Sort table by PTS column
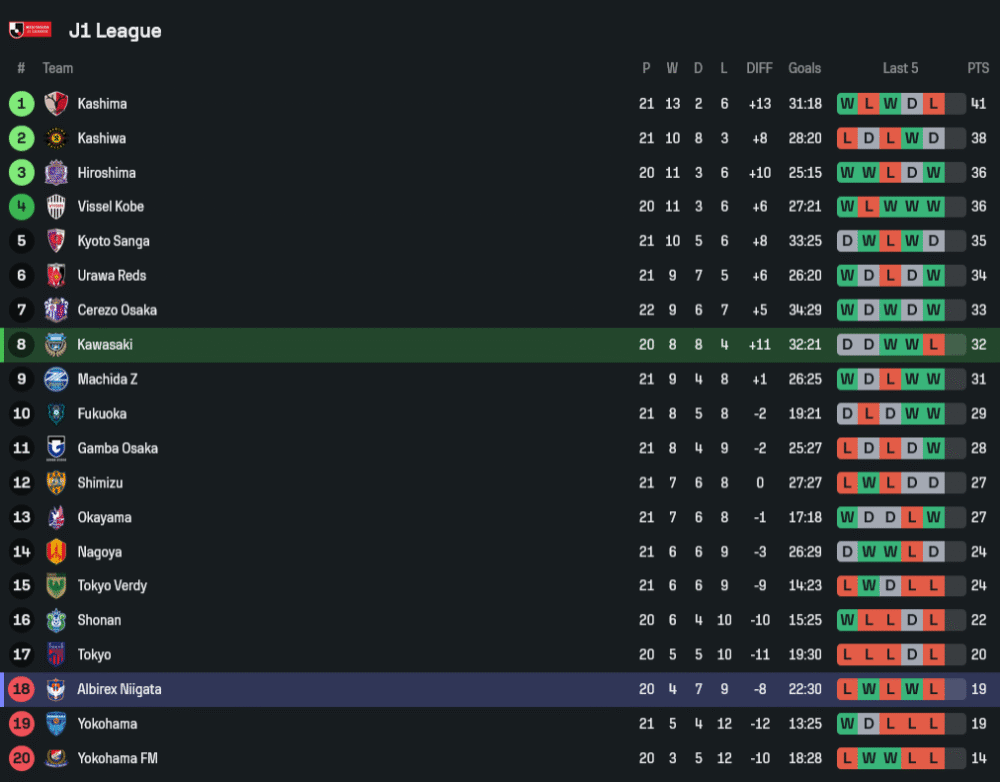This screenshot has height=782, width=1000. (x=977, y=68)
